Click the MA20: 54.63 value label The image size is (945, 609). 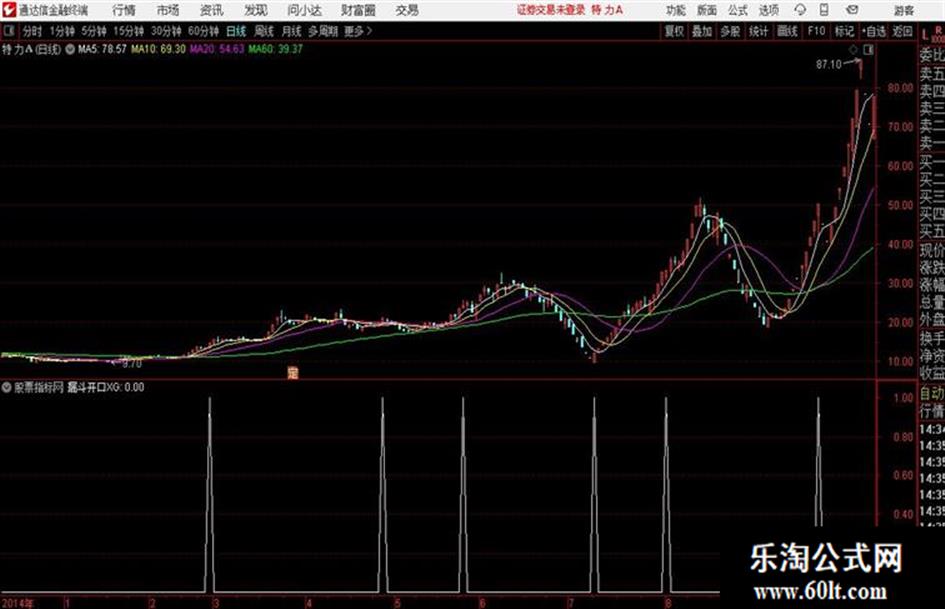tap(217, 49)
